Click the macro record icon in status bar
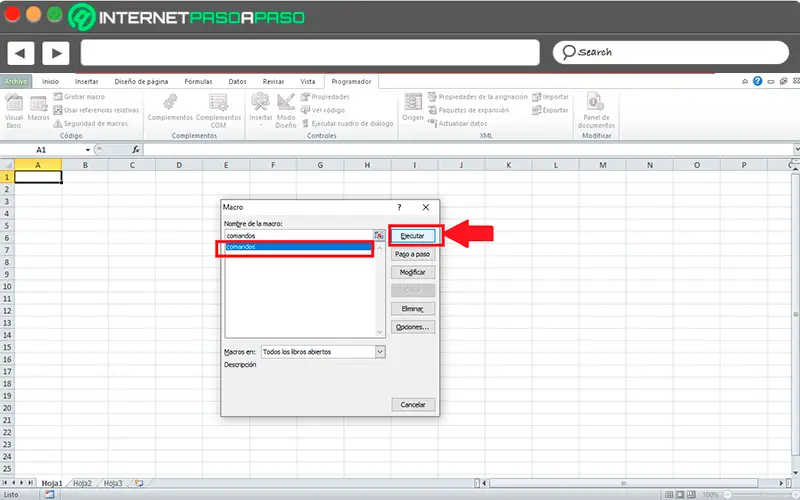The height and width of the screenshot is (500, 800). pyautogui.click(x=49, y=494)
